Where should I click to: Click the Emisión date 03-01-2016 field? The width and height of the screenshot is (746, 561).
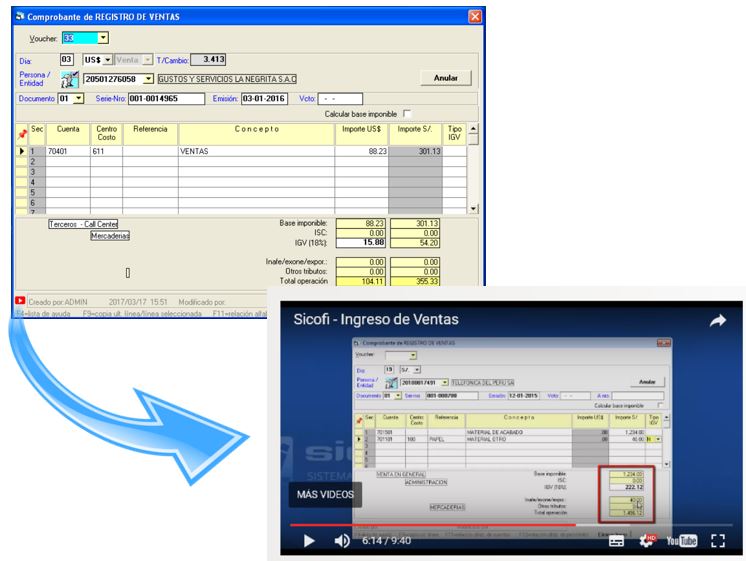click(x=264, y=98)
